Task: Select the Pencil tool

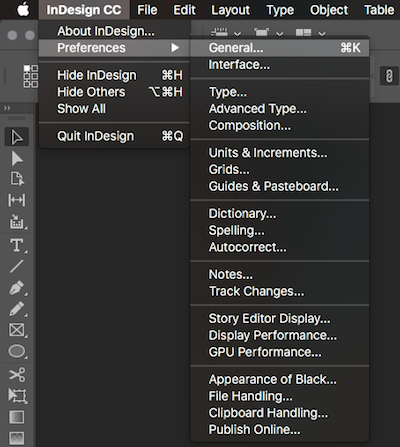Action: click(x=17, y=309)
